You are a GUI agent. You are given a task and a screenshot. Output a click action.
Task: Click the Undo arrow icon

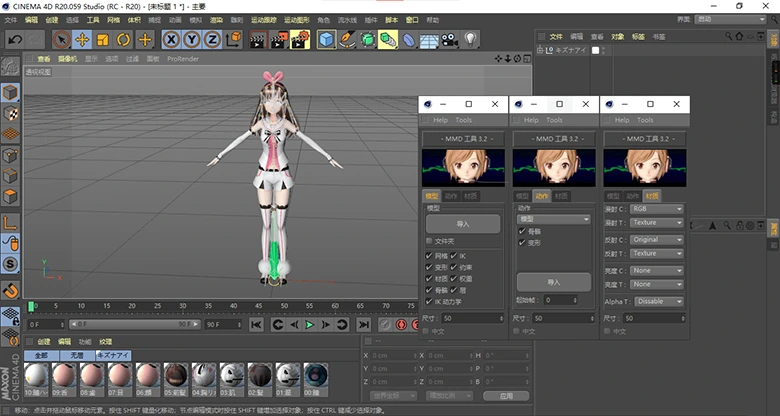pos(14,39)
